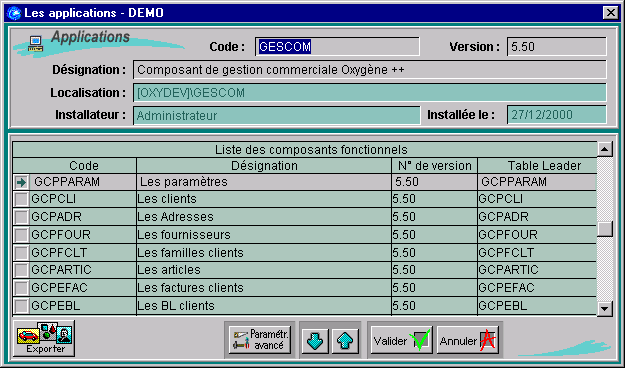This screenshot has height=368, width=625.
Task: Click 'Les paramètres' cell
Action: tap(264, 182)
